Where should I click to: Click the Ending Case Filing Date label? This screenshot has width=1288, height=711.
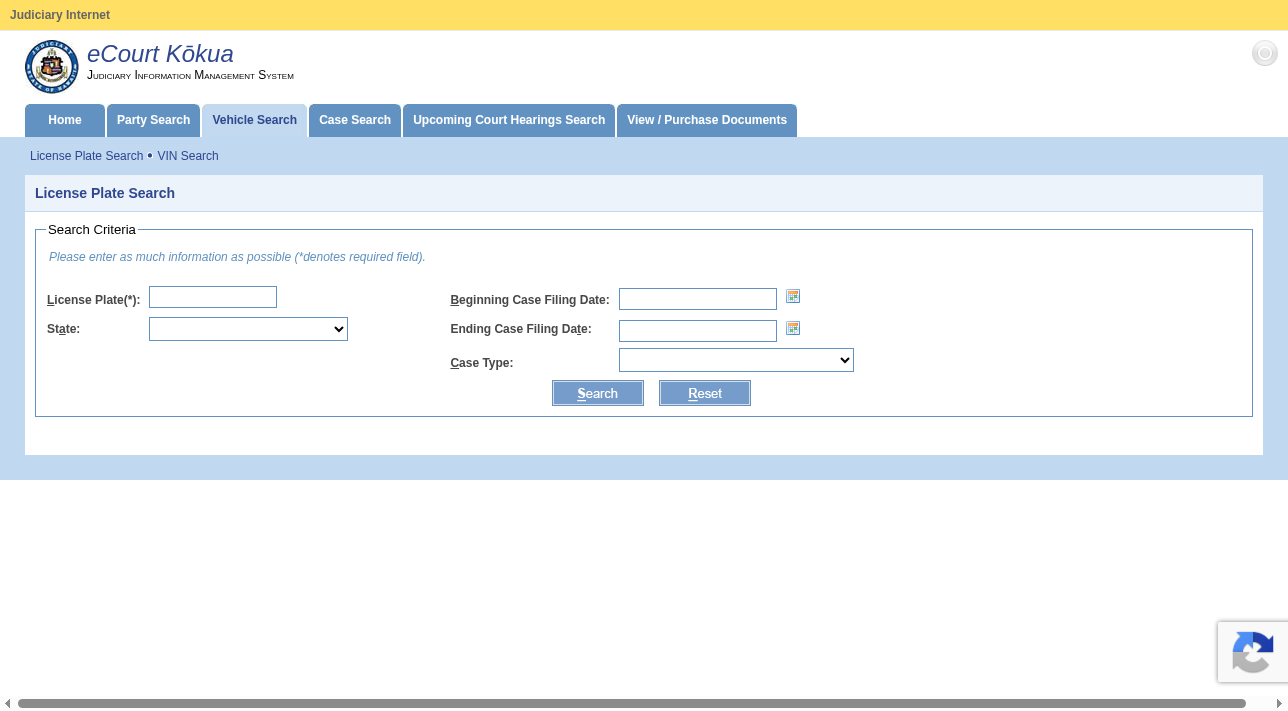click(521, 329)
